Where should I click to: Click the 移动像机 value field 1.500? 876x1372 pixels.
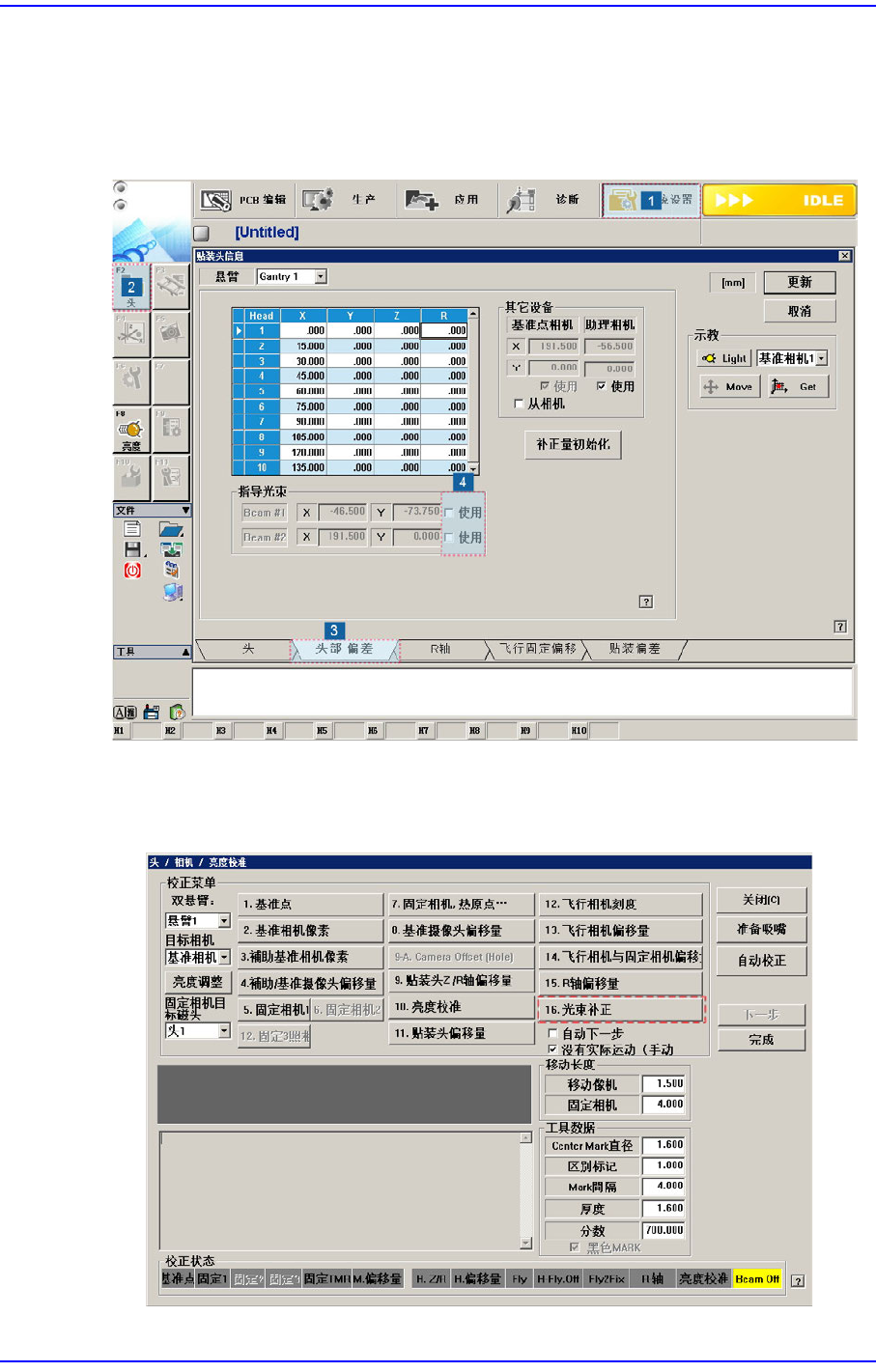coord(664,1084)
